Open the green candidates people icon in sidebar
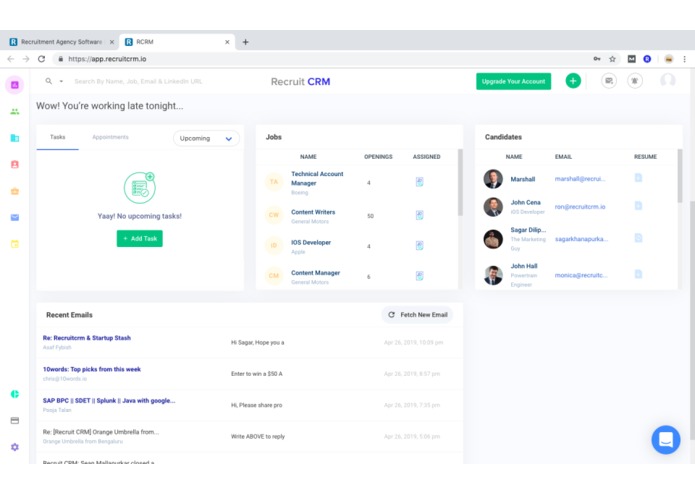Image resolution: width=695 pixels, height=494 pixels. pyautogui.click(x=15, y=111)
